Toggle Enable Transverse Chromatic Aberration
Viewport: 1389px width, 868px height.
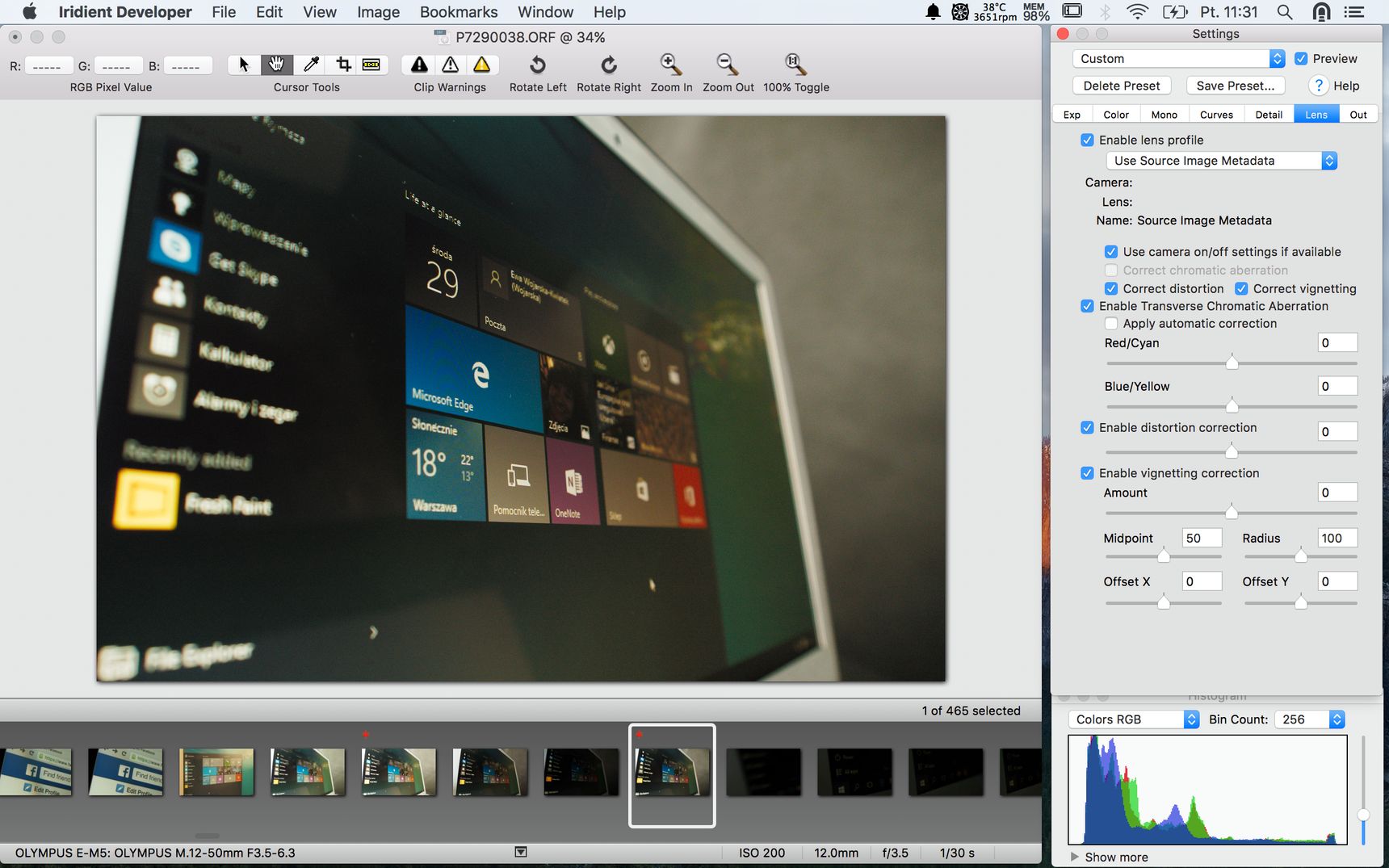[1087, 306]
